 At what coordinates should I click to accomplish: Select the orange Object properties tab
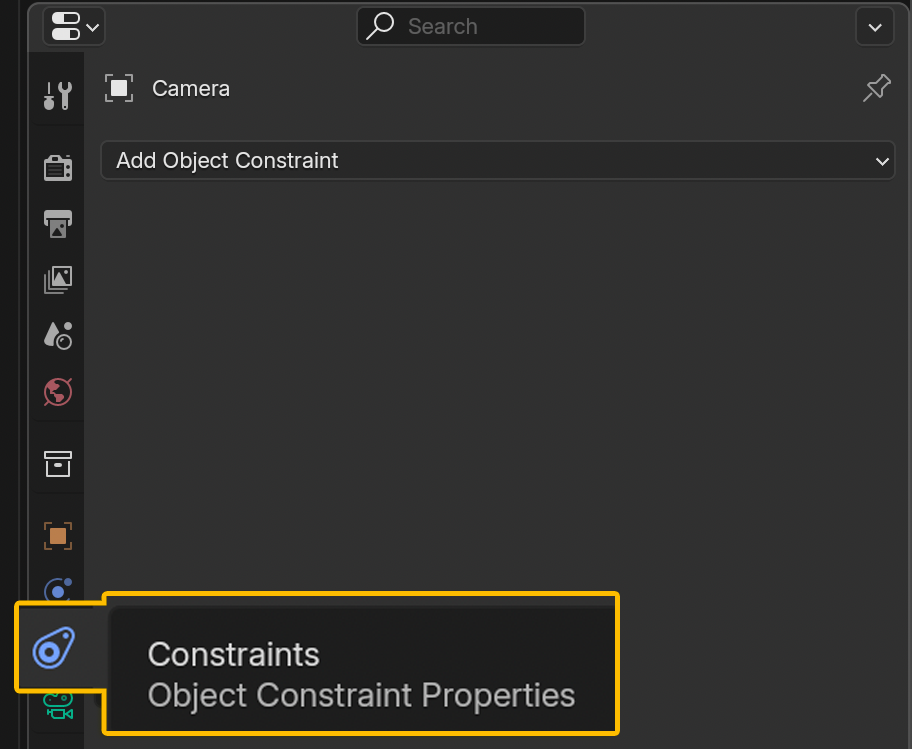coord(58,536)
